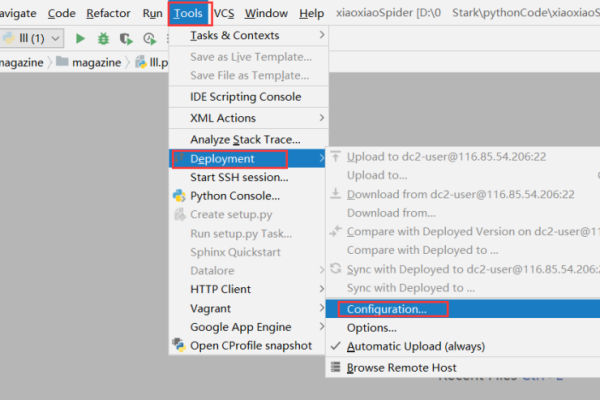Click the Profile run icon
The height and width of the screenshot is (400, 600).
[148, 38]
